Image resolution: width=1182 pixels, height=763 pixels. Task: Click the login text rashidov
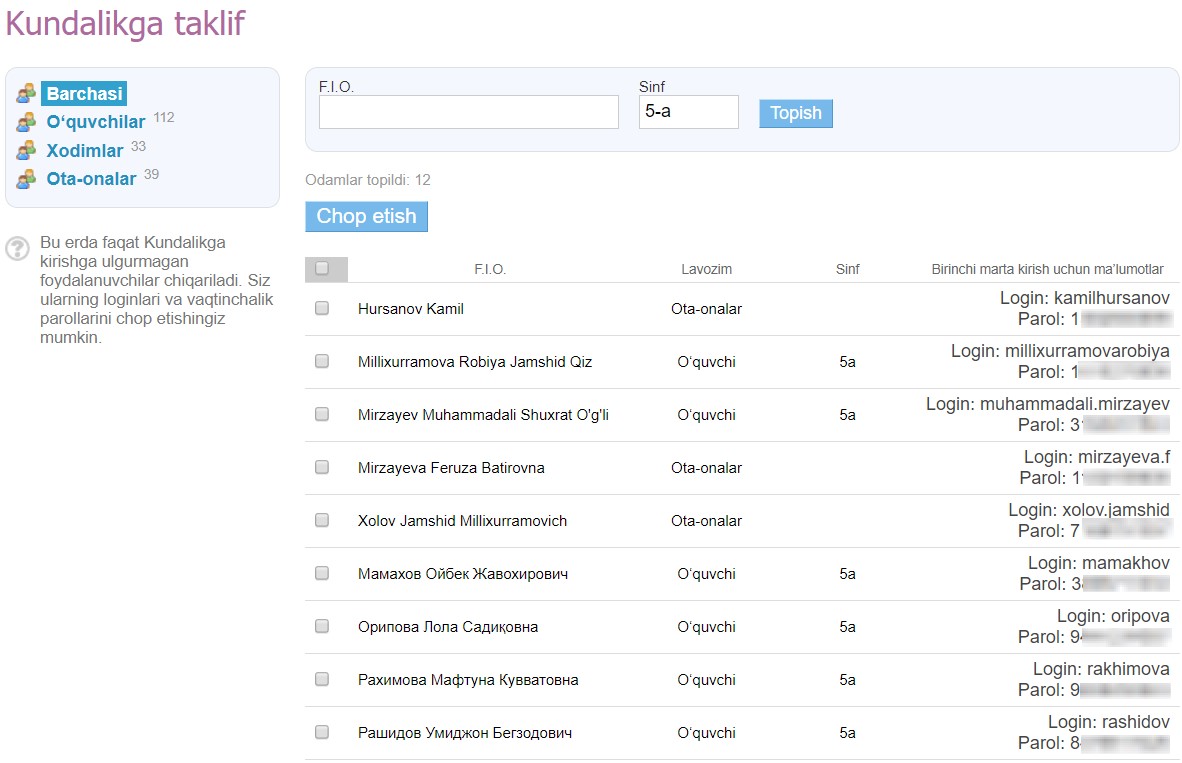click(x=1136, y=722)
